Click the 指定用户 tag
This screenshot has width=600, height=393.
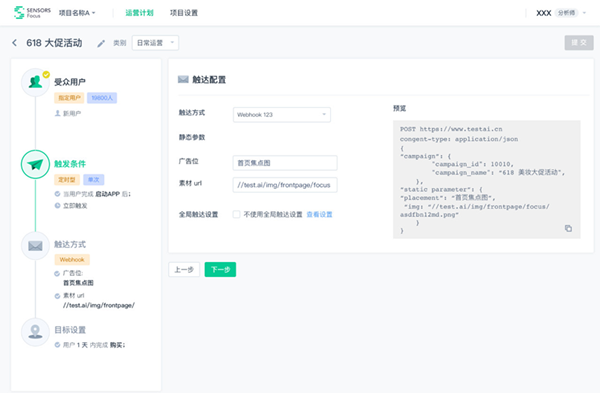click(x=69, y=98)
